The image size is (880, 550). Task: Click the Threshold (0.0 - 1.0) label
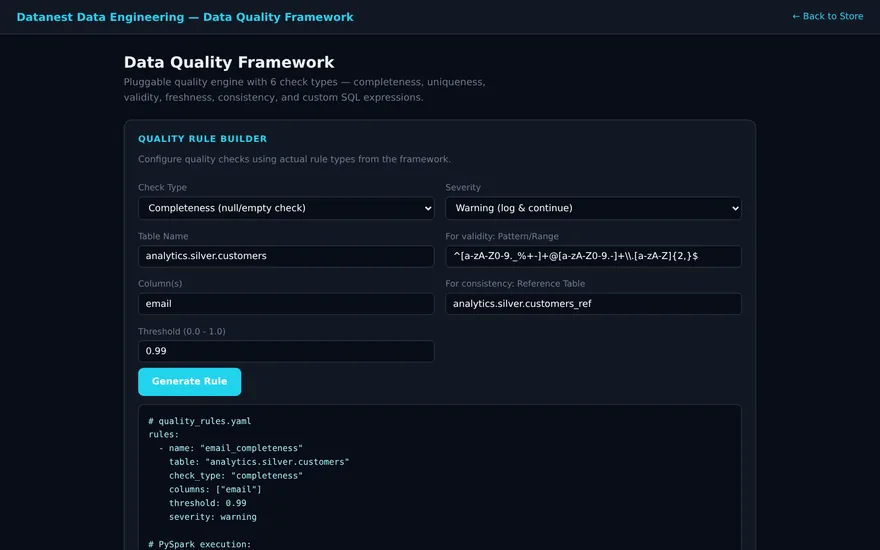(182, 332)
